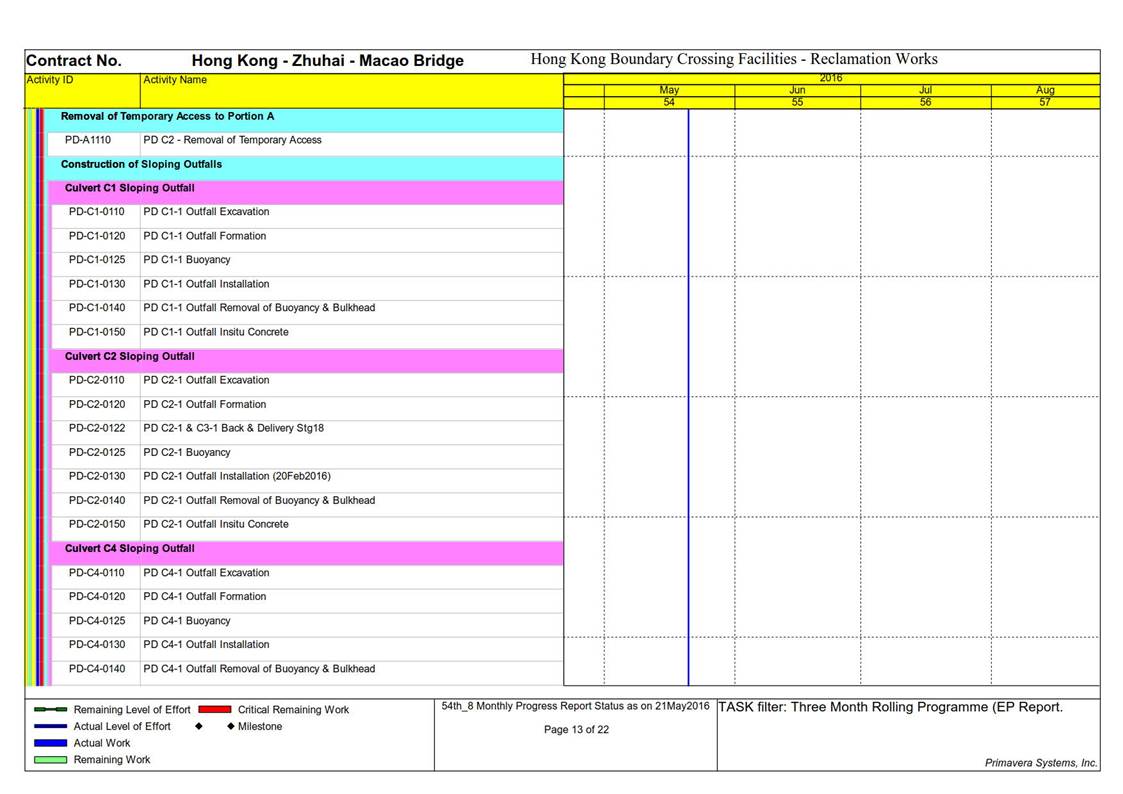Click the green Remaining Level of Effort legend bar

[x=51, y=710]
